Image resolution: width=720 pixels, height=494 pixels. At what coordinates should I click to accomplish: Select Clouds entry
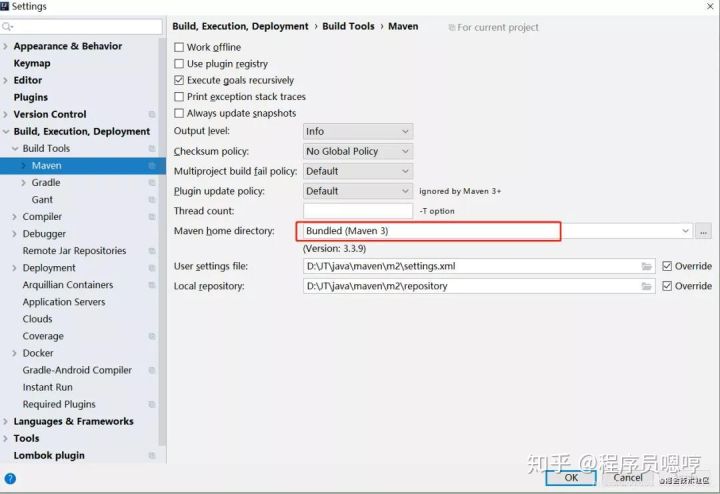(x=37, y=319)
